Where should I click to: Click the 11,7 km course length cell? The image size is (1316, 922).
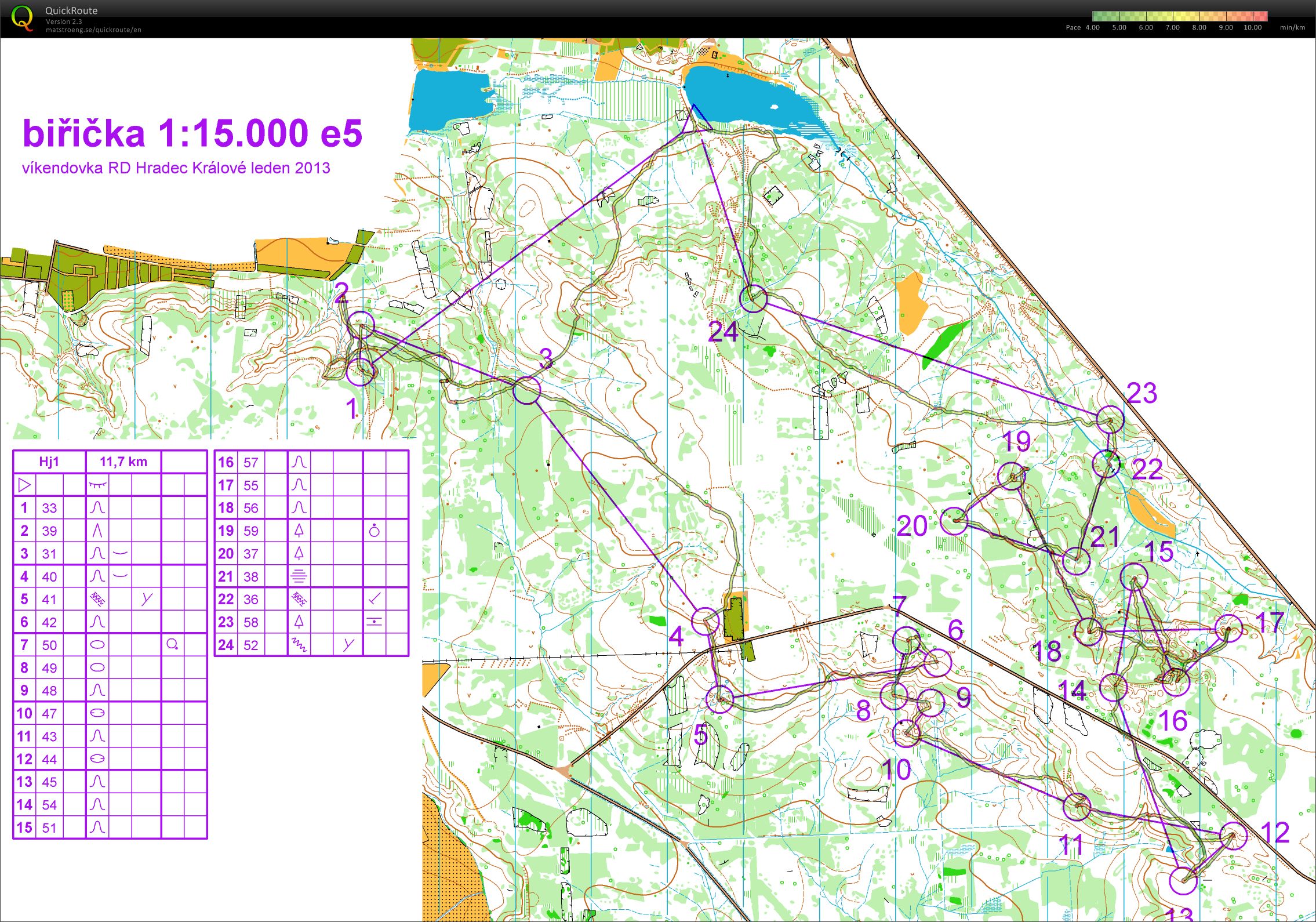coord(123,462)
